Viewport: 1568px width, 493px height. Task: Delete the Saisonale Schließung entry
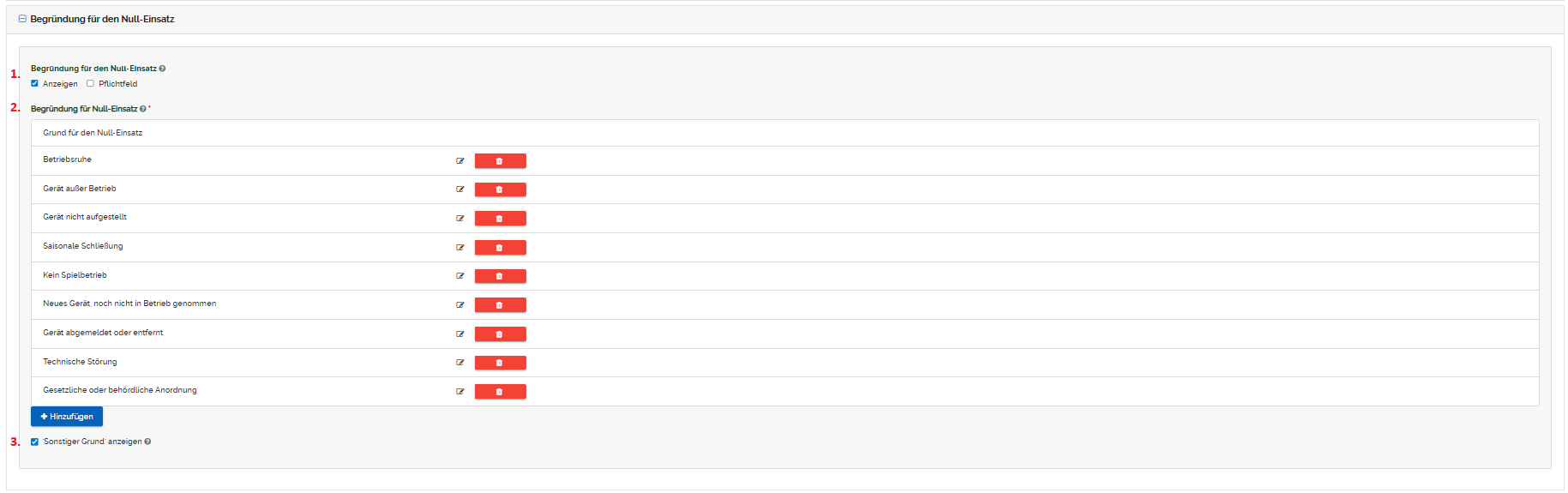(500, 248)
